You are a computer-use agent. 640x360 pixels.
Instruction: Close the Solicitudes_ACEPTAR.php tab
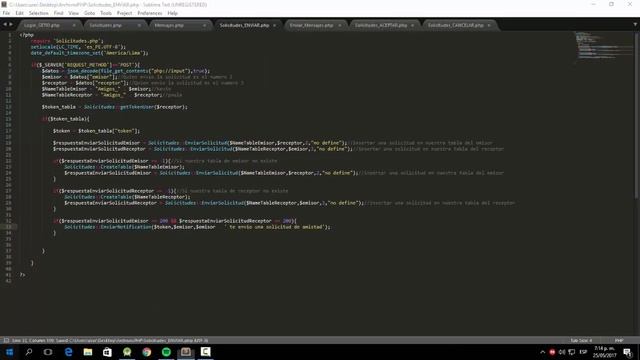(412, 25)
